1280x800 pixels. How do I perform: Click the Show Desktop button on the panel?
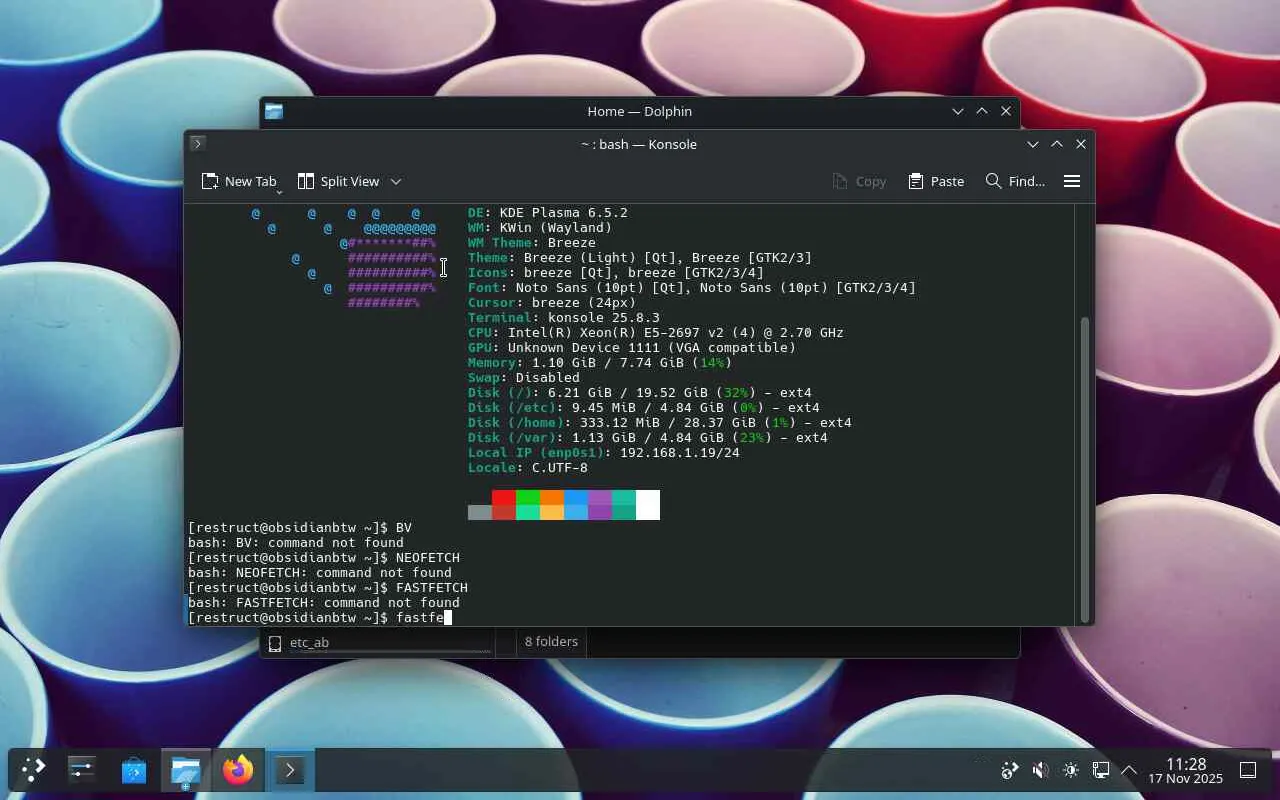pyautogui.click(x=1248, y=770)
